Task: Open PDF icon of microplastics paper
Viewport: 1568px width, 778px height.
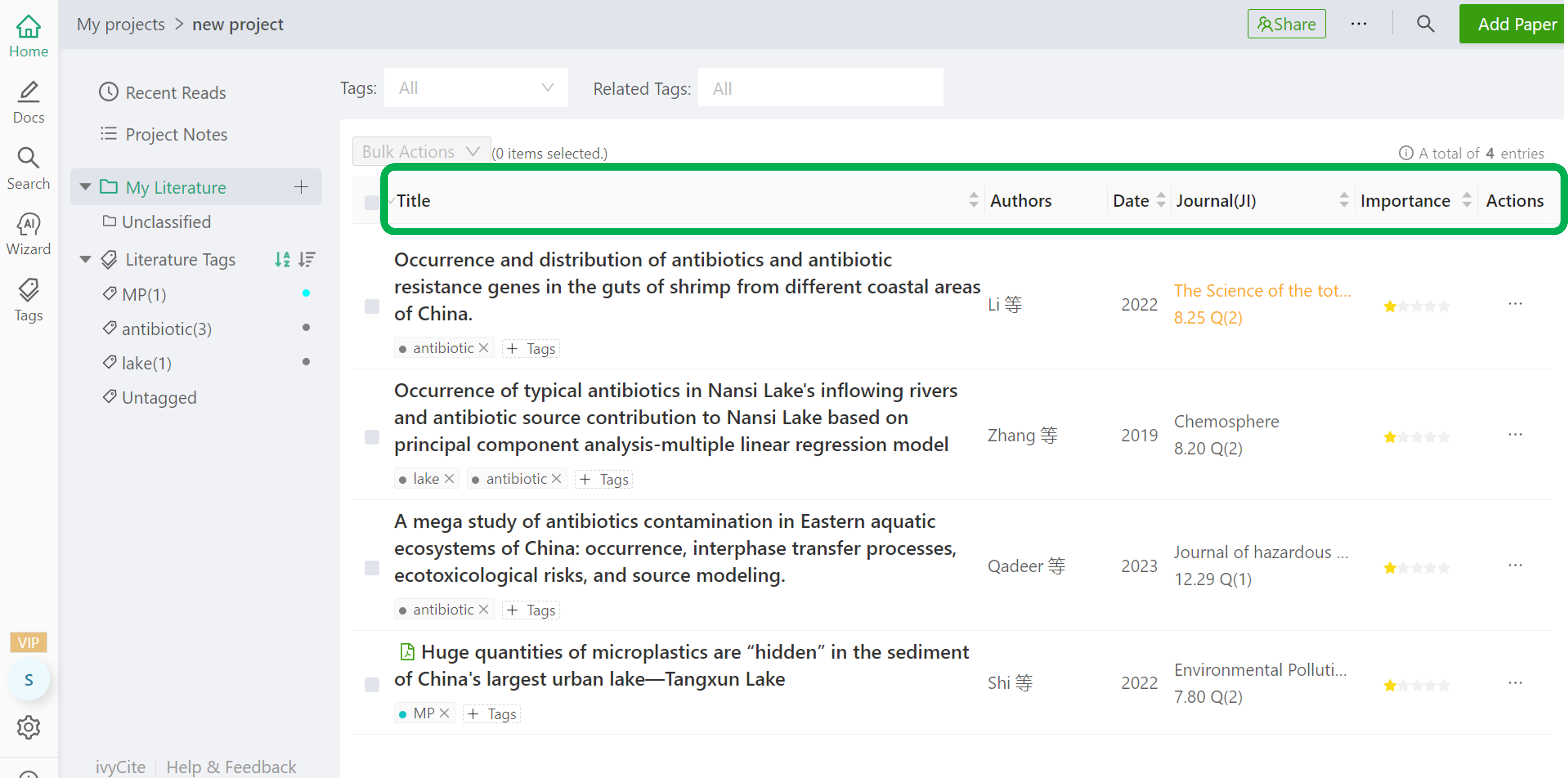Action: [407, 652]
